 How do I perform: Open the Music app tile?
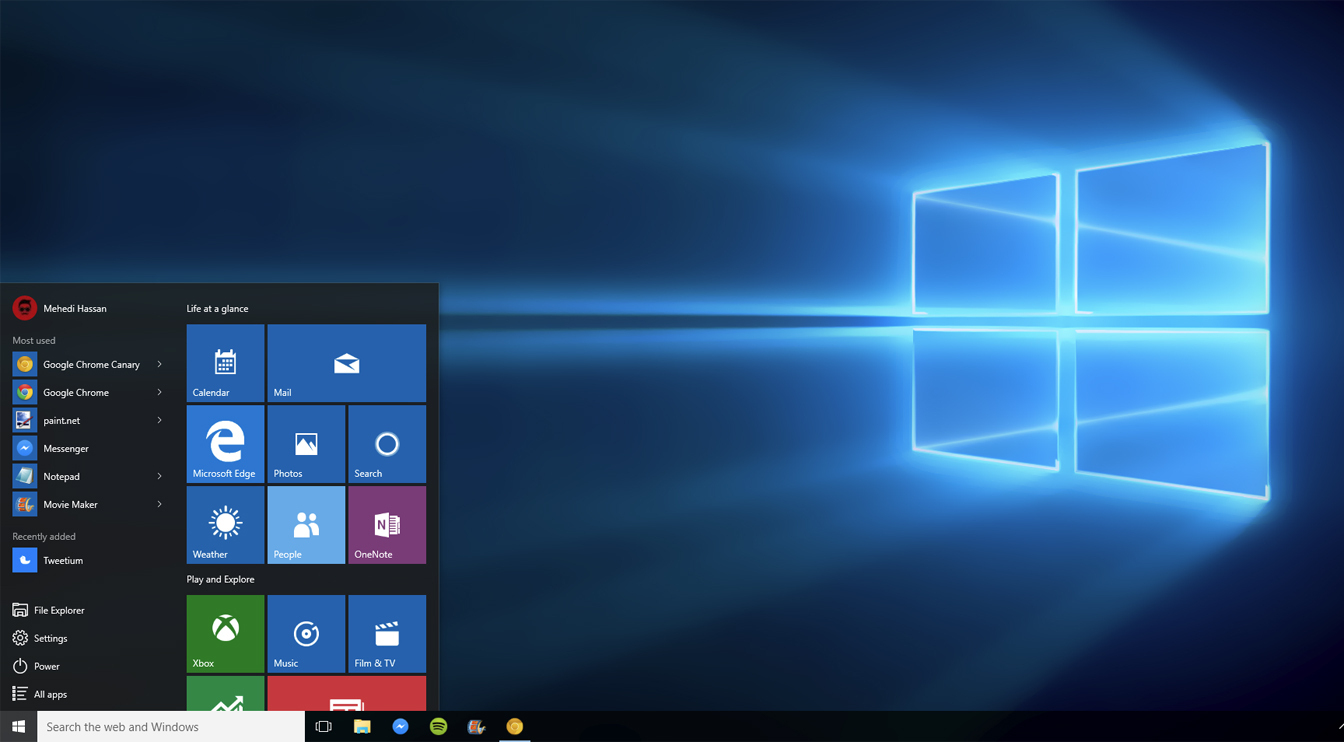(x=306, y=632)
